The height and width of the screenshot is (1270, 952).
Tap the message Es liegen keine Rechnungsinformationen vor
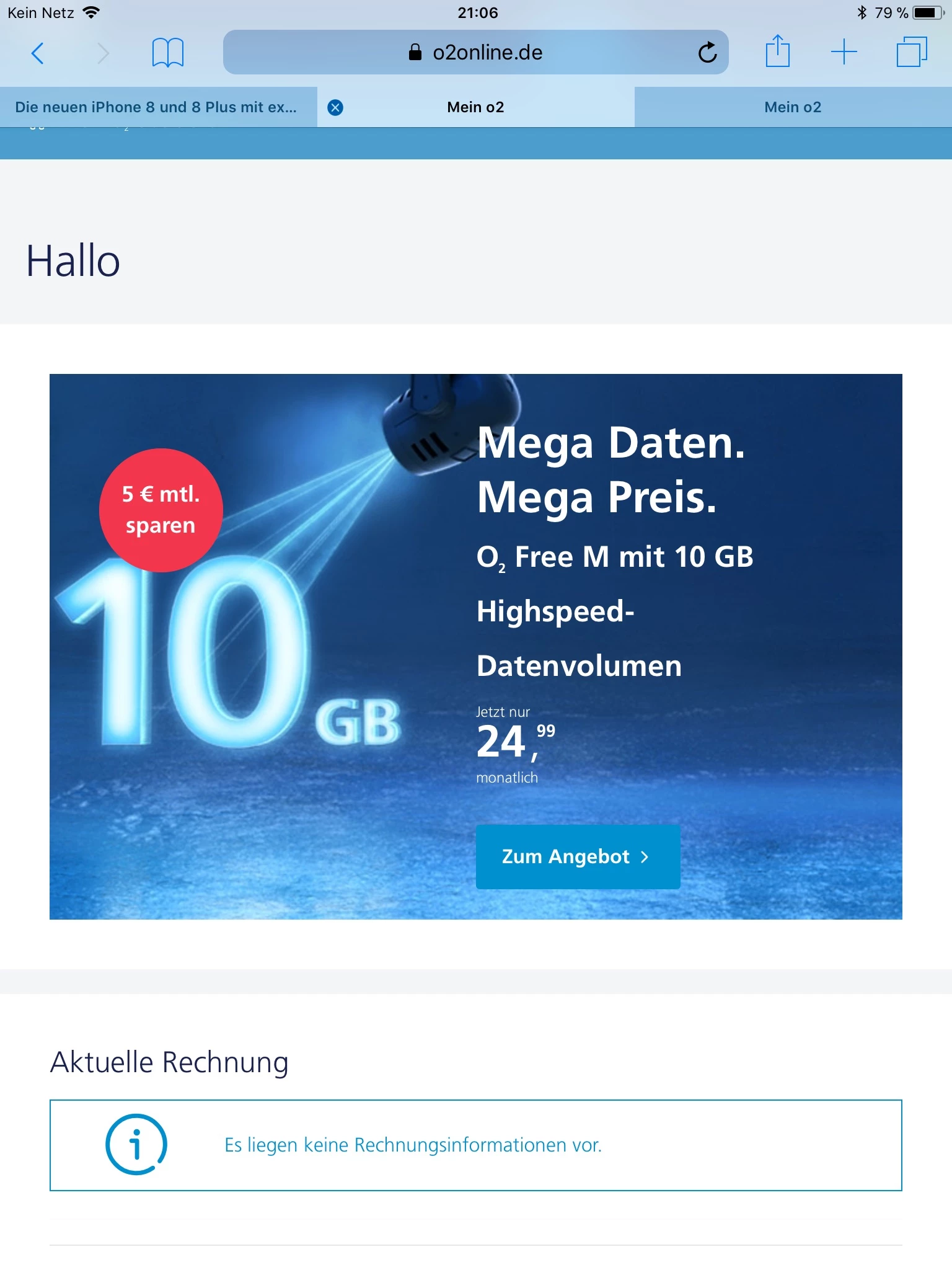(x=413, y=1145)
